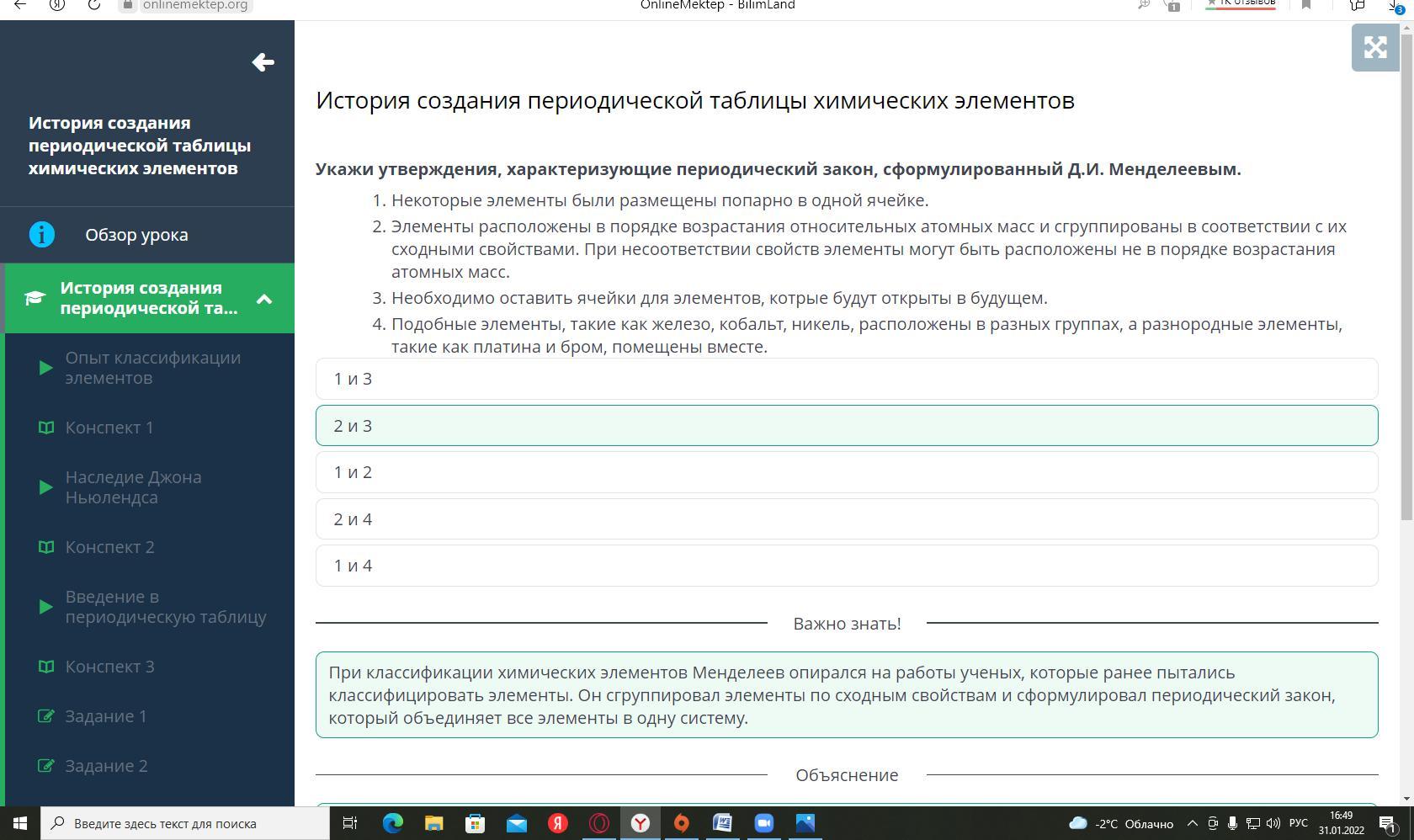The image size is (1414, 840).
Task: Open Microsoft Edge from the taskbar
Action: pos(393,823)
